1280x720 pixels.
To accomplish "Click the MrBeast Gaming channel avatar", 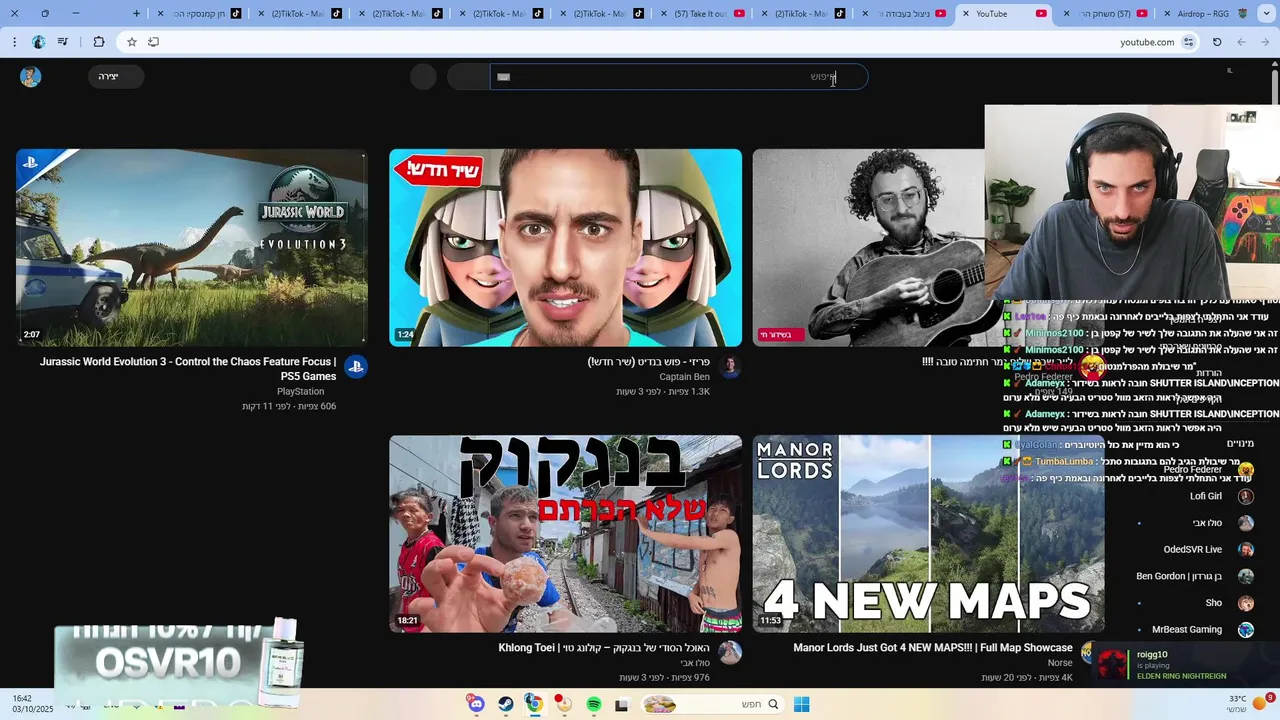I will pyautogui.click(x=1246, y=630).
